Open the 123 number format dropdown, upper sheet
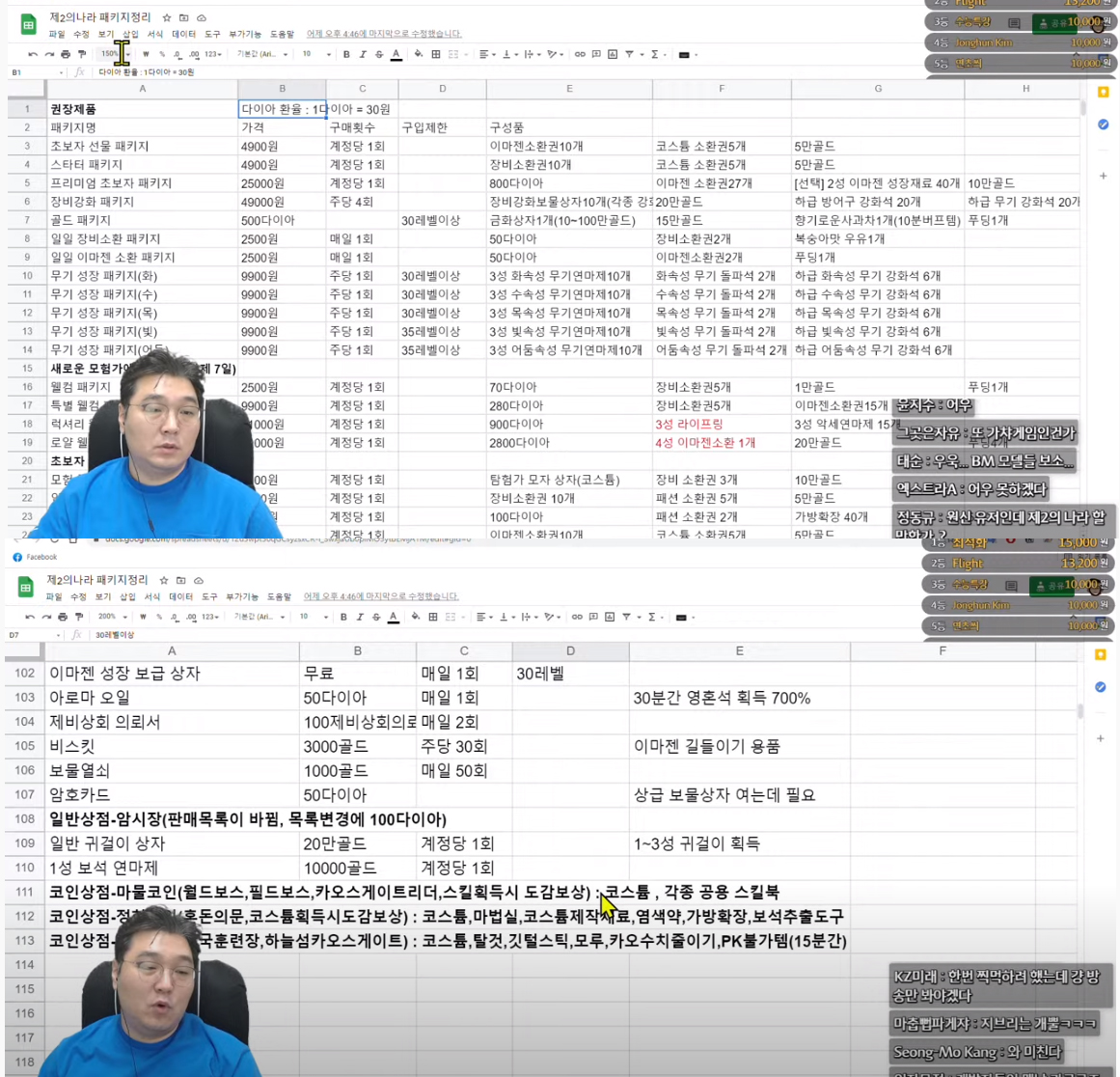This screenshot has height=1077, width=1120. 213,54
